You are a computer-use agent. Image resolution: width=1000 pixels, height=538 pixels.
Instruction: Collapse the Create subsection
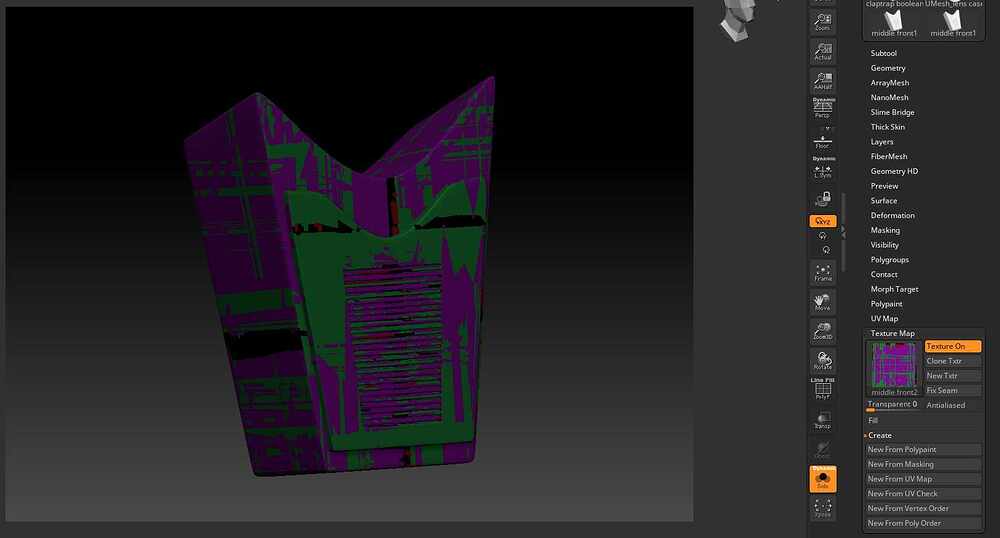879,435
